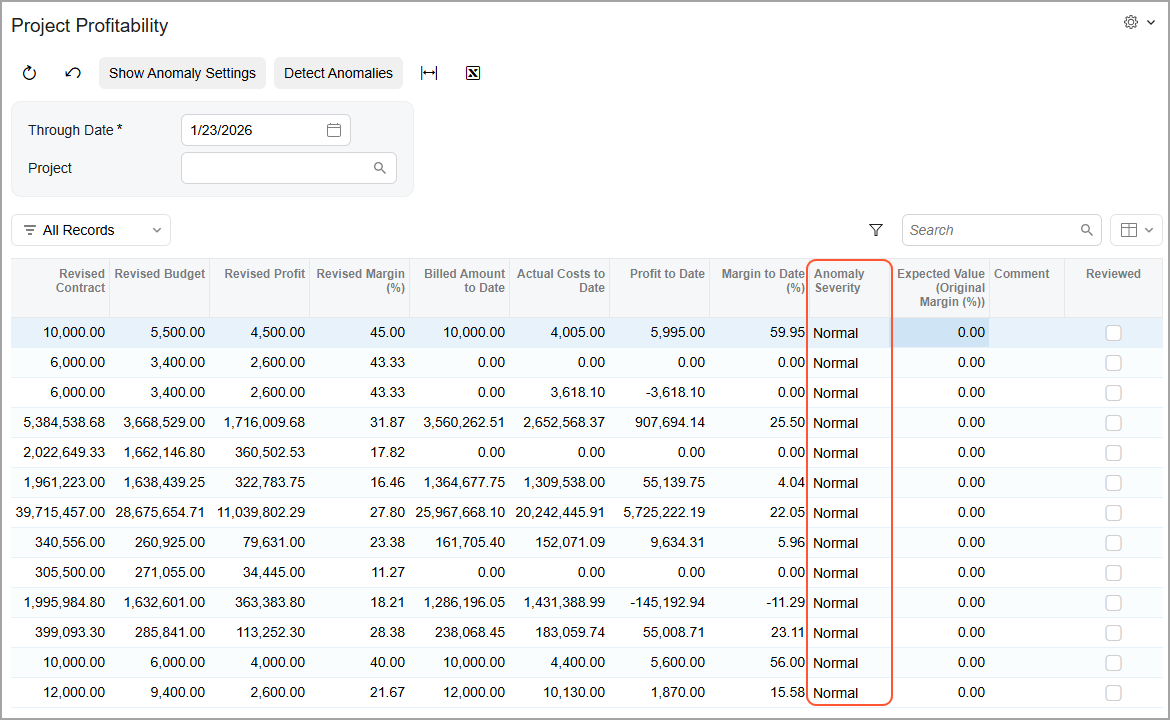
Task: Check Reviewed for the 1,995,984.80 row
Action: coord(1113,603)
